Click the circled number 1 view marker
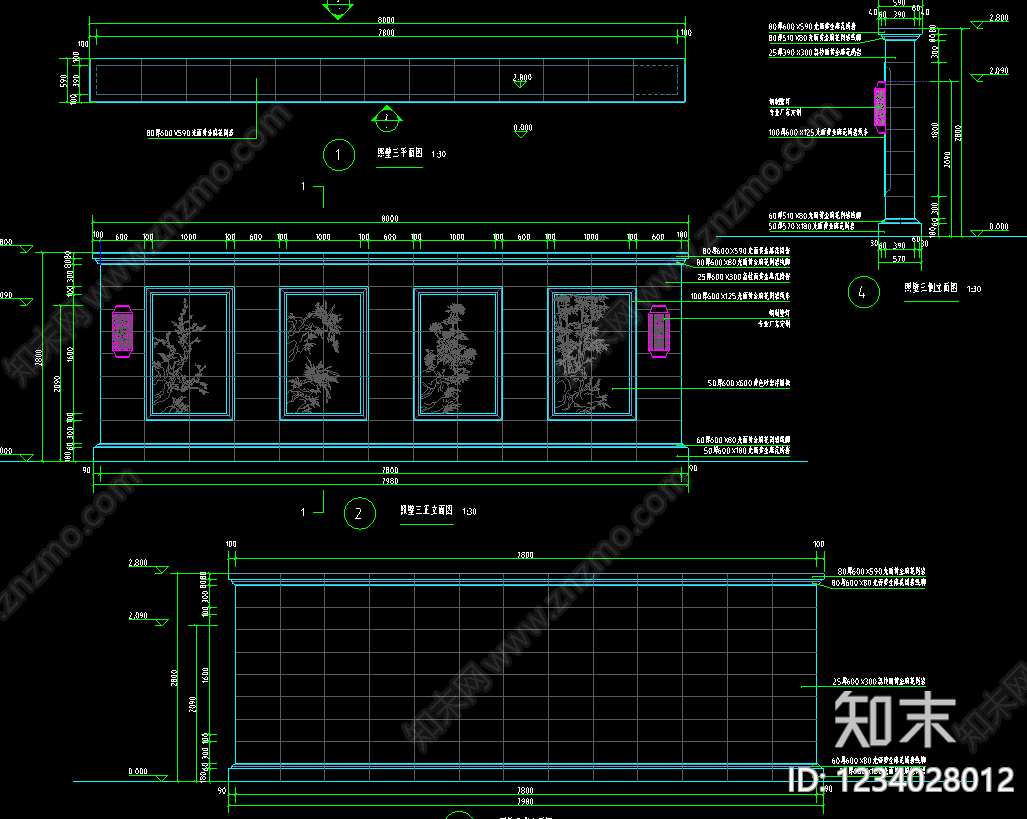1027x819 pixels. pos(339,155)
